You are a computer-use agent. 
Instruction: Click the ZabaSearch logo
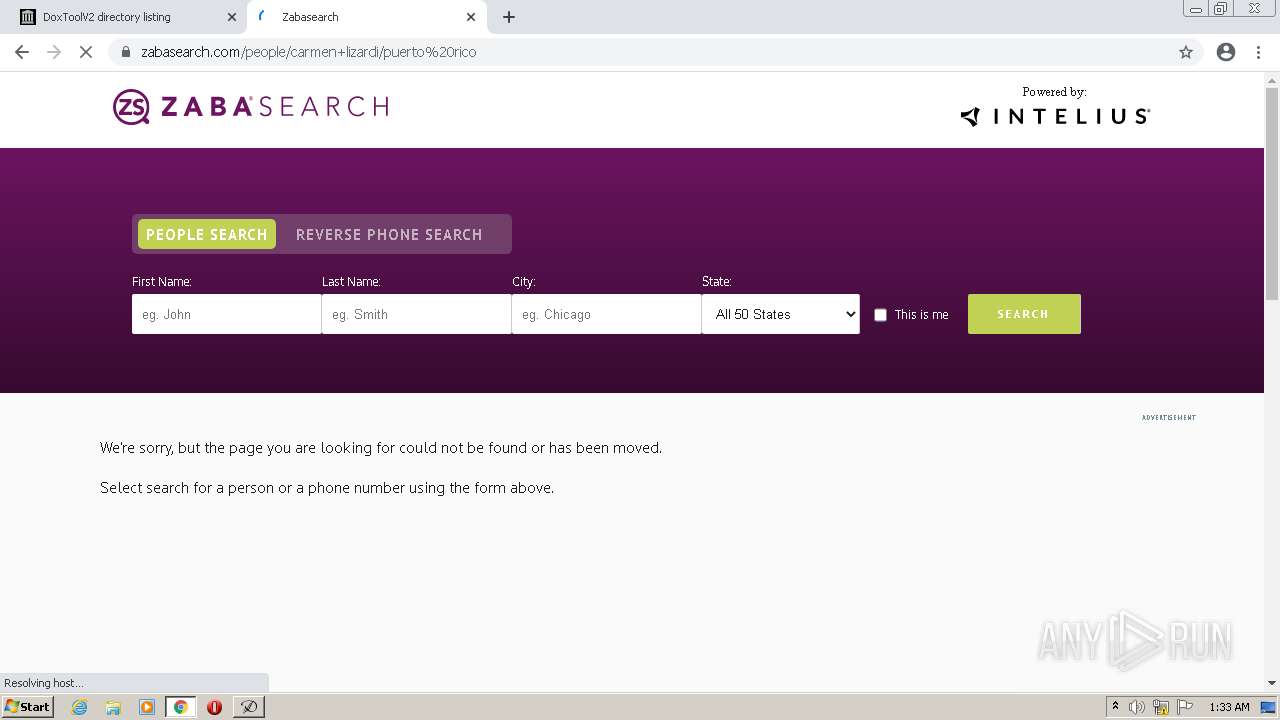(250, 107)
